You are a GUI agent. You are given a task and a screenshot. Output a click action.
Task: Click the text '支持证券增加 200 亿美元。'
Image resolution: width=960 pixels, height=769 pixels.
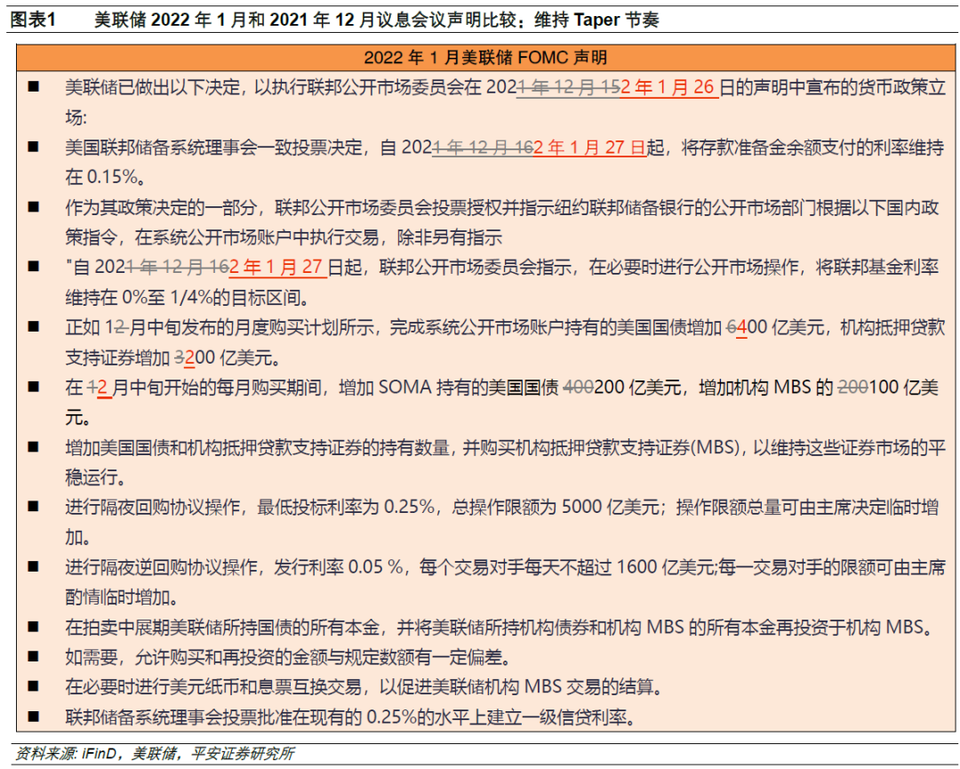click(x=173, y=358)
